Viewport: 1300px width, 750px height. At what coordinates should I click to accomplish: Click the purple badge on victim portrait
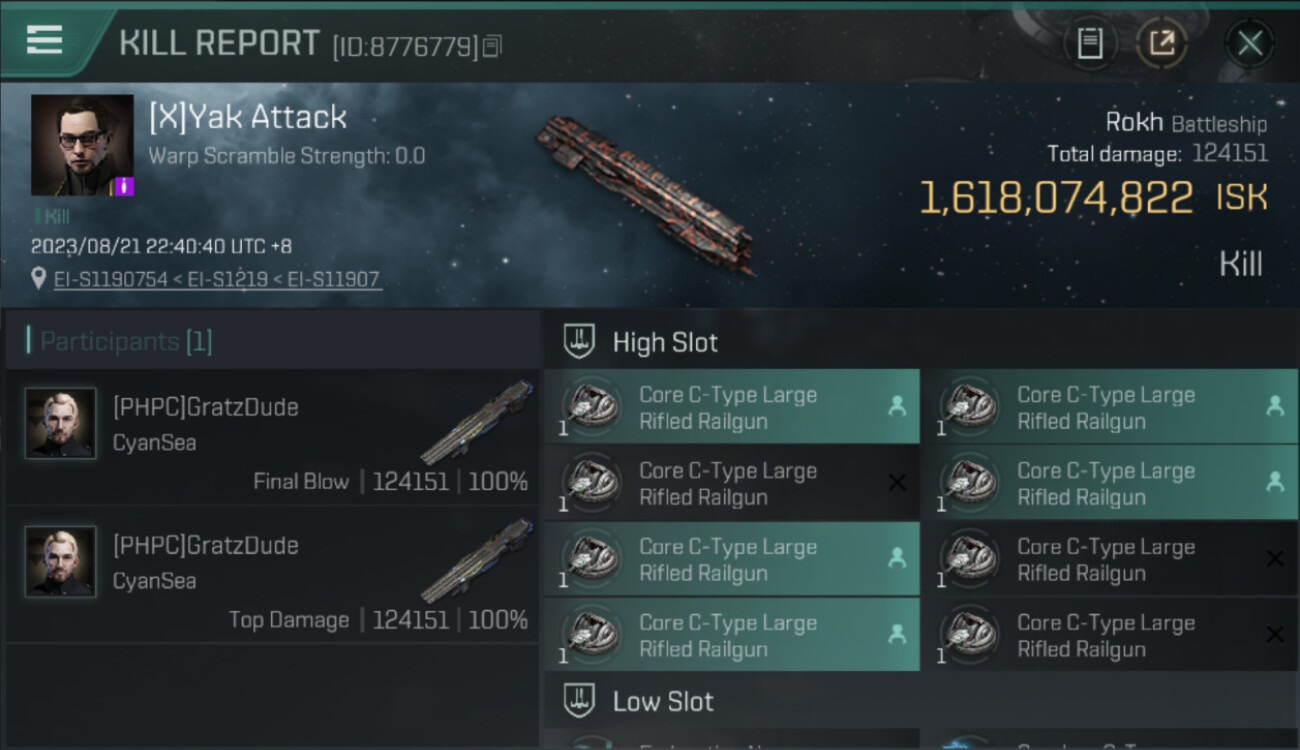point(125,187)
